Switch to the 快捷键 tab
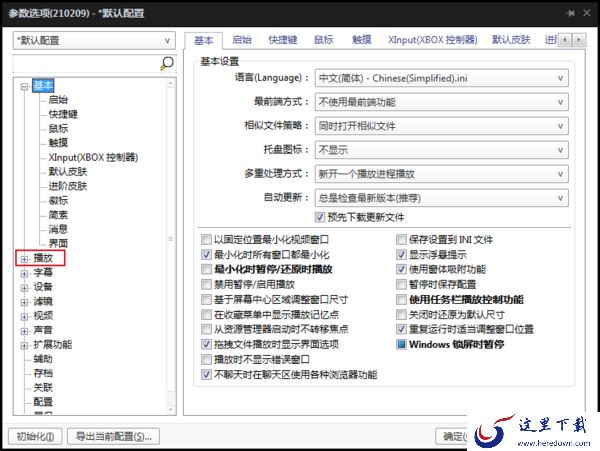600x451 pixels. pos(283,40)
